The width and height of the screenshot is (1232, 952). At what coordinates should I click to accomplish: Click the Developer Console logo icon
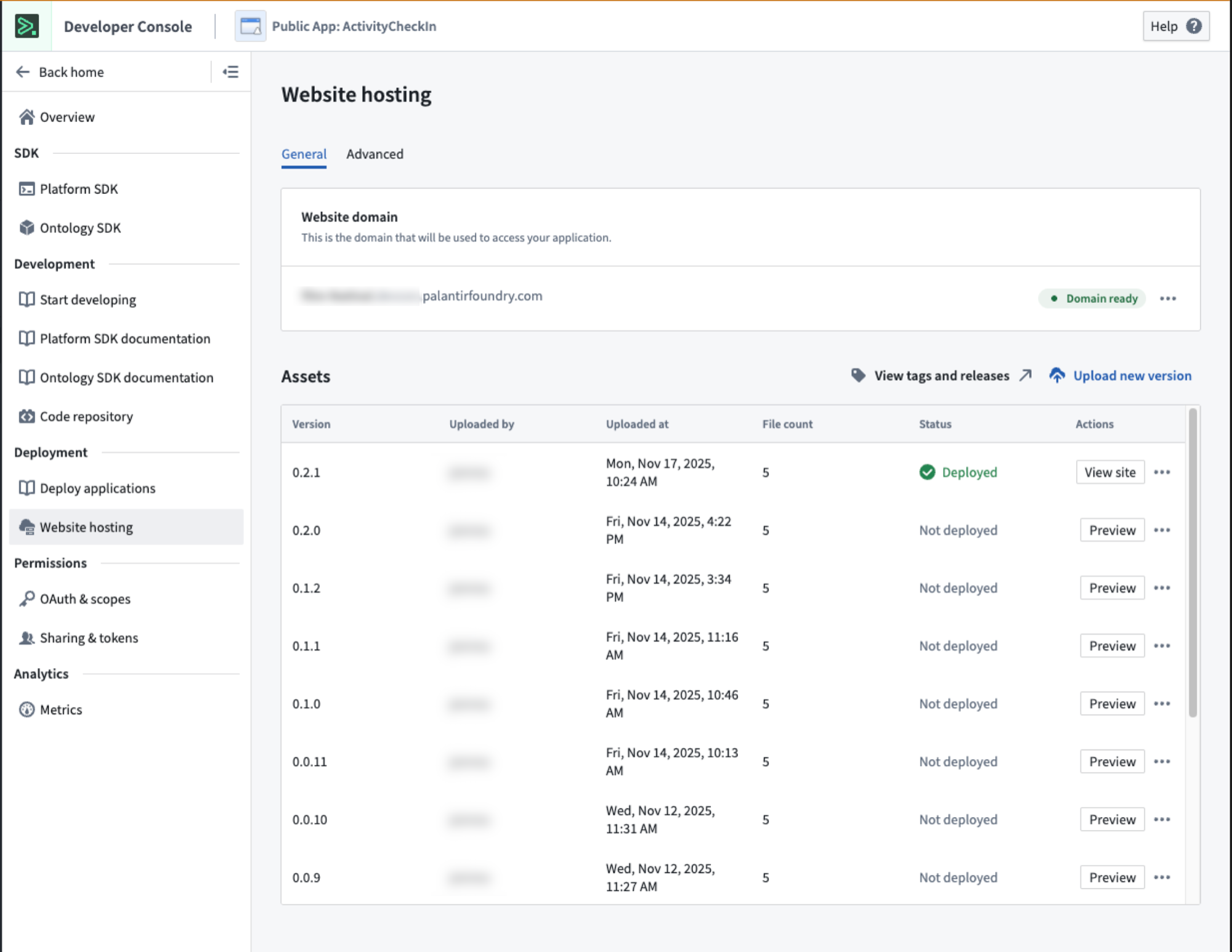(26, 26)
